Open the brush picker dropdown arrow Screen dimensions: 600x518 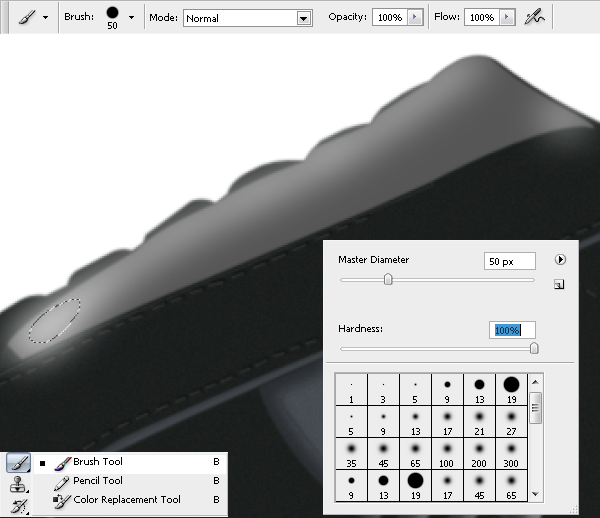click(131, 17)
